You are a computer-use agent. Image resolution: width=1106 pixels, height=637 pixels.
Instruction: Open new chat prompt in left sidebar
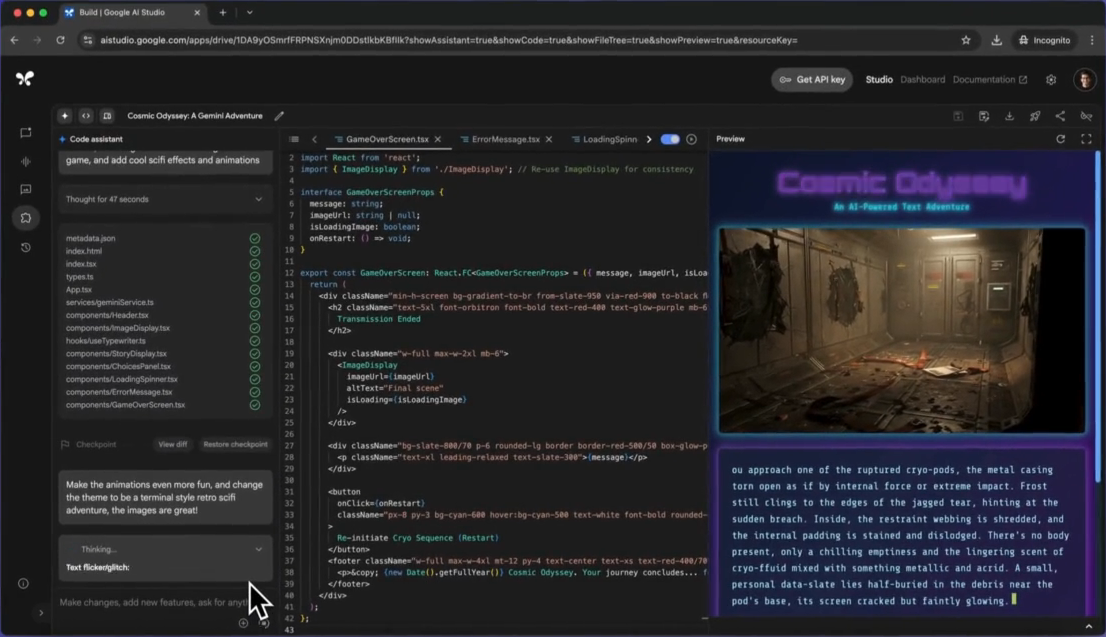[26, 133]
